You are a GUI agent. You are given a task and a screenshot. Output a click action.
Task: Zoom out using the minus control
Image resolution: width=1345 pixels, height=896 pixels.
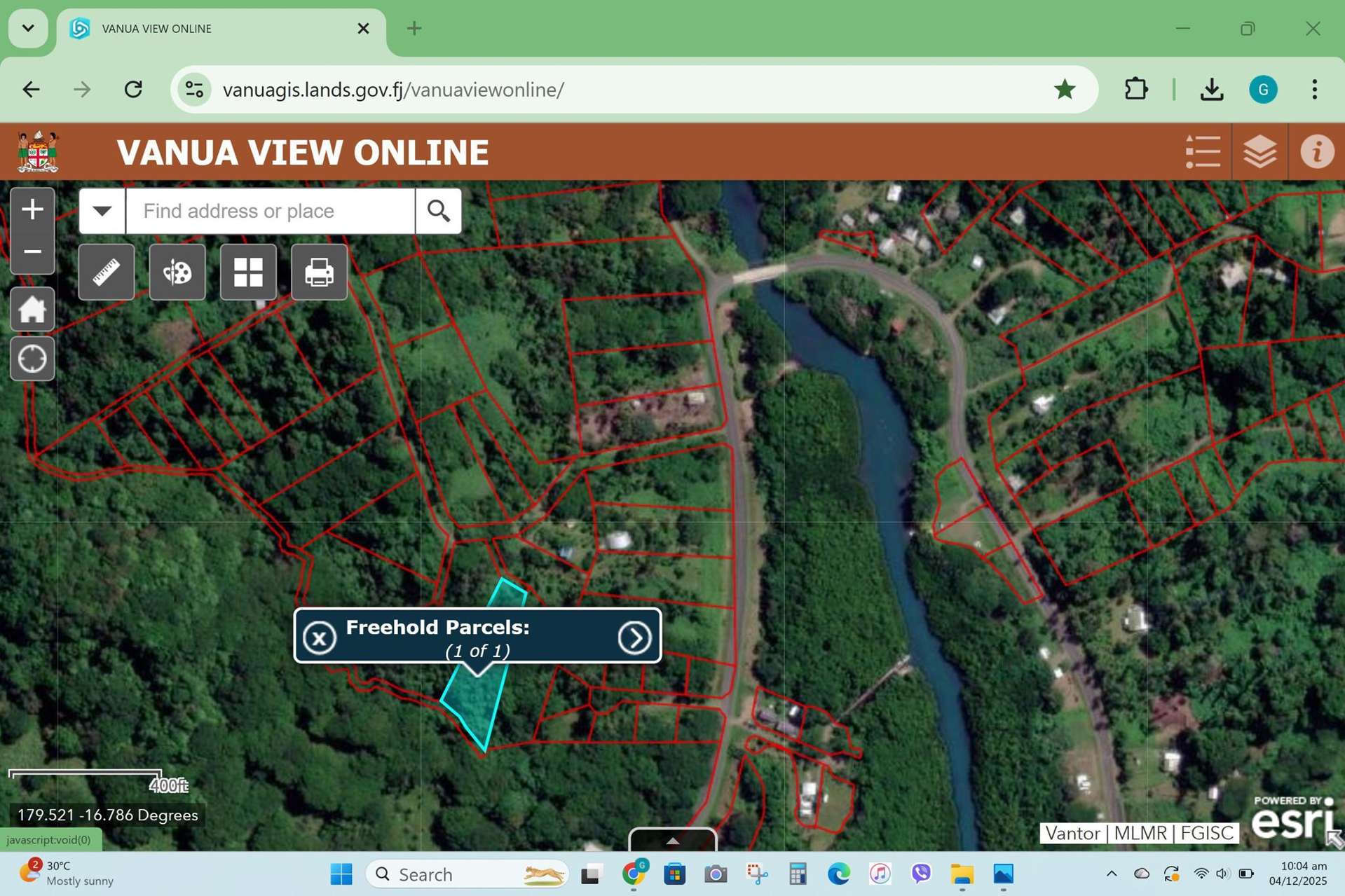pos(32,251)
